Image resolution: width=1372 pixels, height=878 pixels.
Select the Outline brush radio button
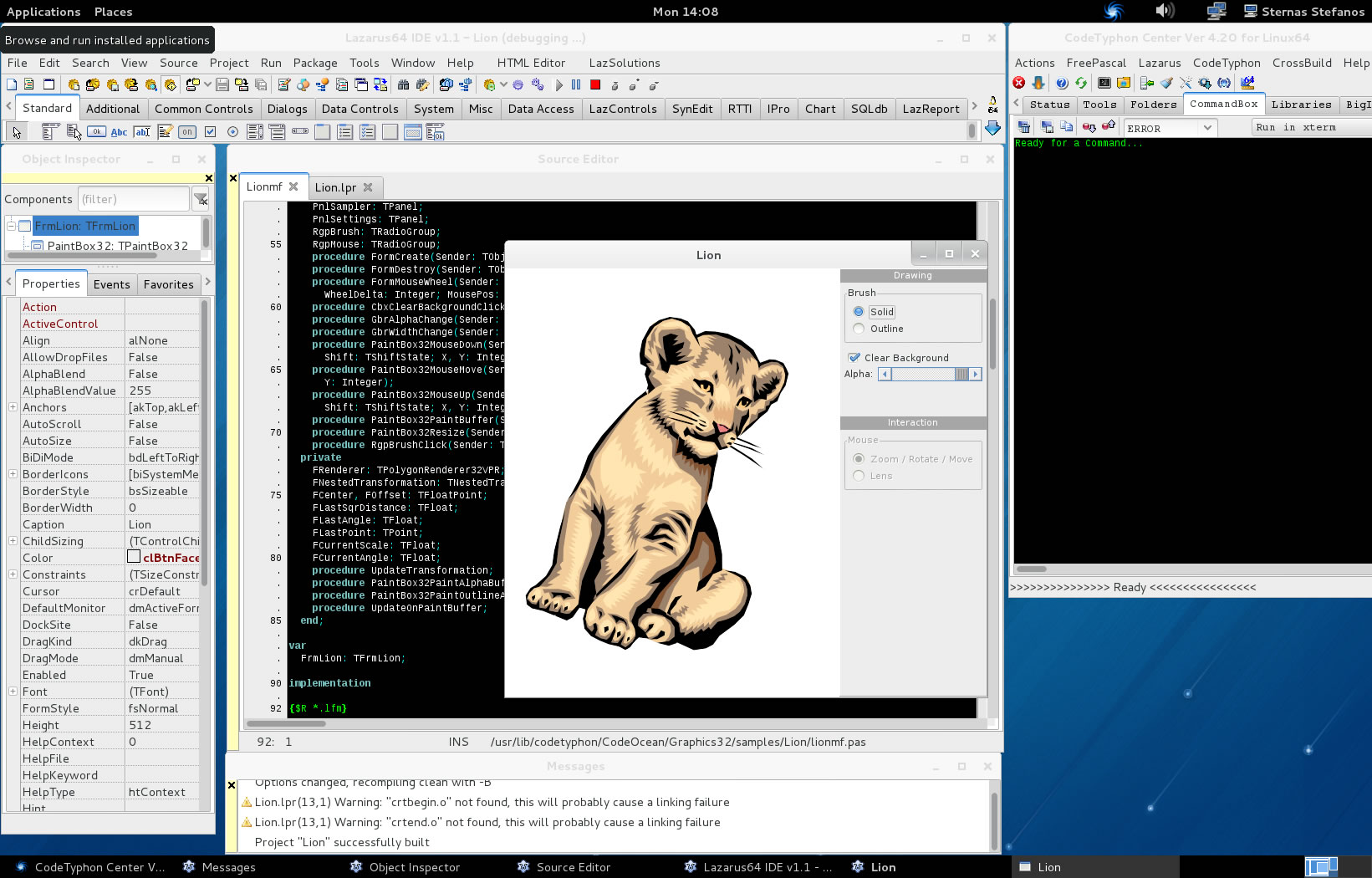click(x=859, y=329)
